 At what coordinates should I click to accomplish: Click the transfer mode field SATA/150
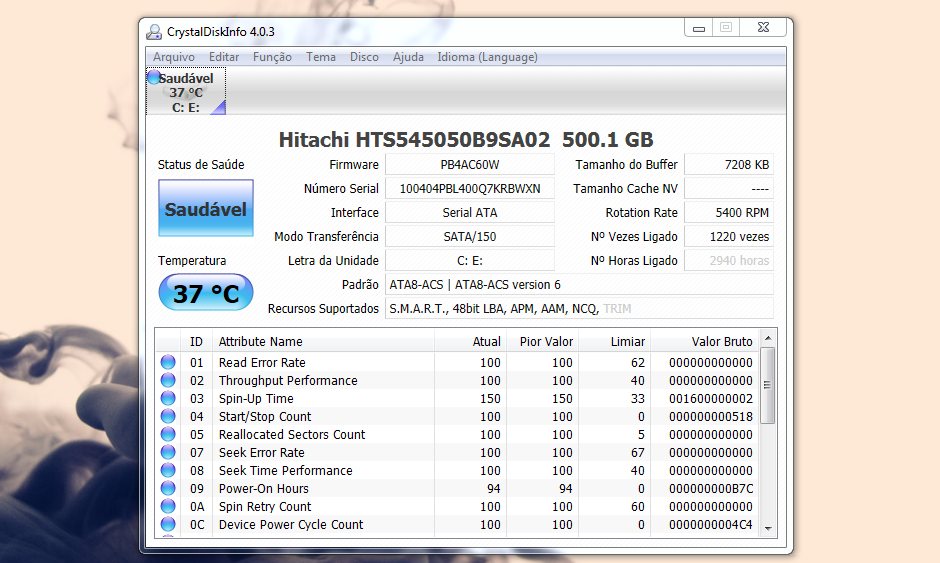pos(470,237)
